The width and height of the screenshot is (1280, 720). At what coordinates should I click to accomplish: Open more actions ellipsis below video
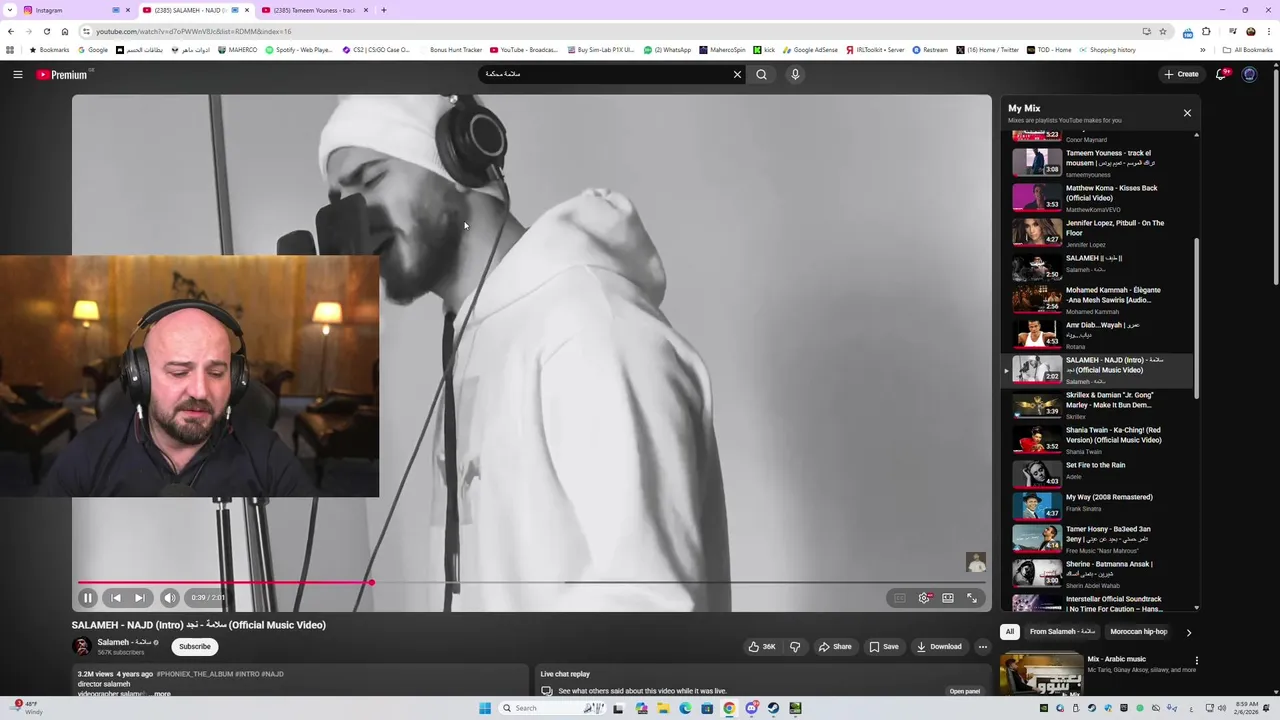(x=983, y=647)
